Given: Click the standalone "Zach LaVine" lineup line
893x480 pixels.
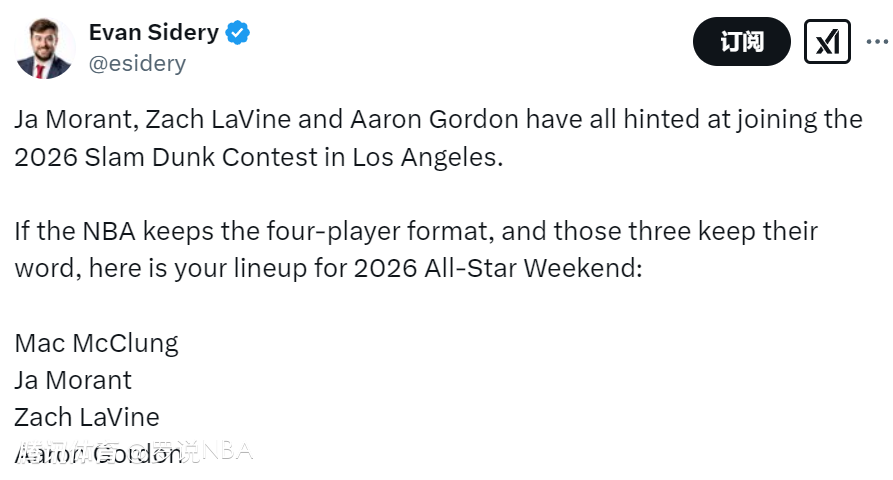Looking at the screenshot, I should tap(87, 416).
